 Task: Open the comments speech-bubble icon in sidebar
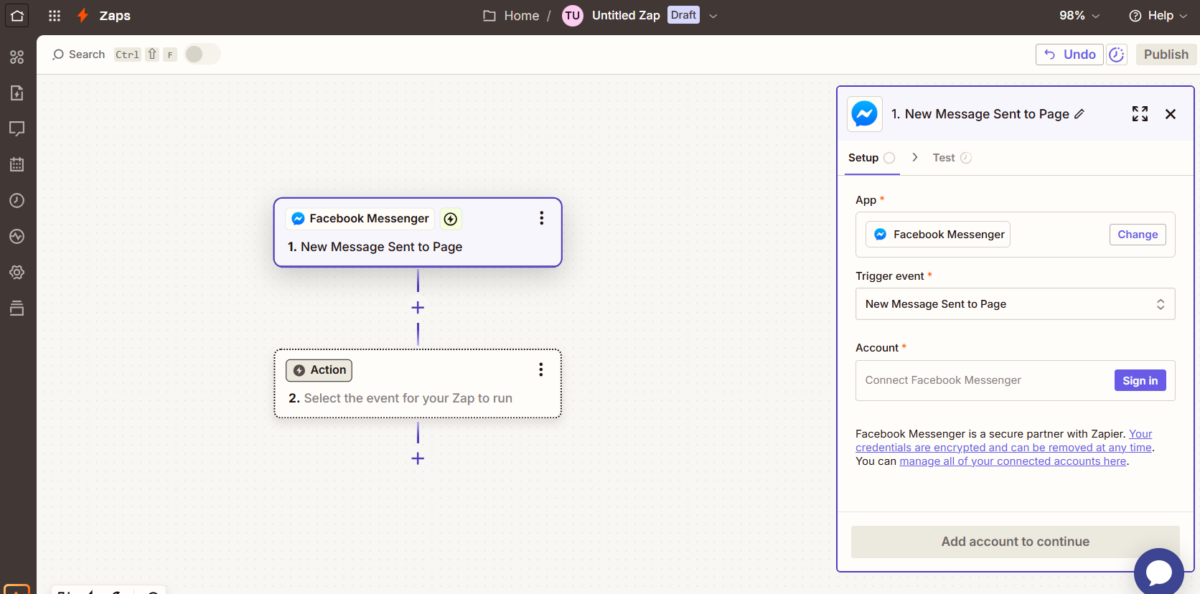17,129
